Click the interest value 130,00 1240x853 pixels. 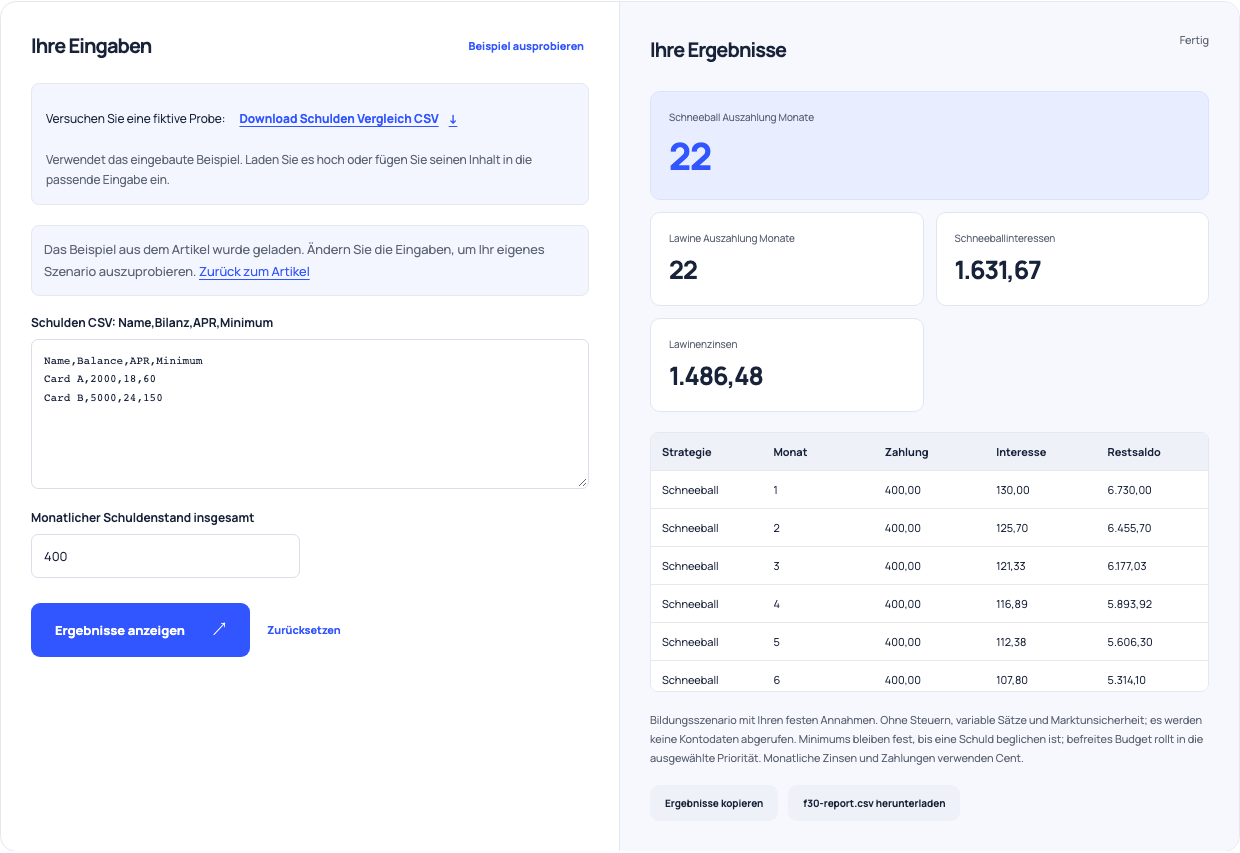click(x=1013, y=490)
